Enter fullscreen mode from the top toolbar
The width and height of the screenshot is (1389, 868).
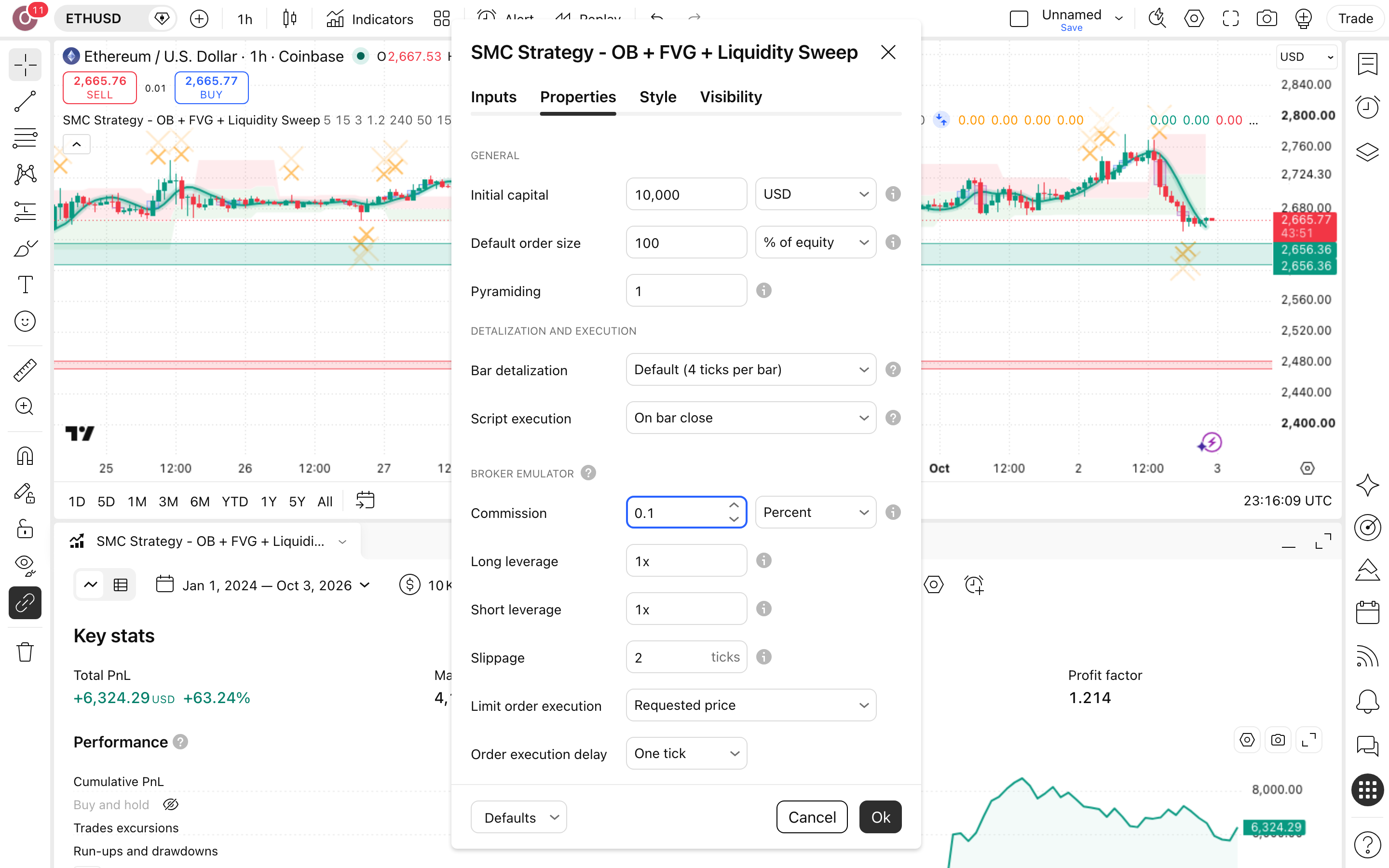click(x=1231, y=19)
